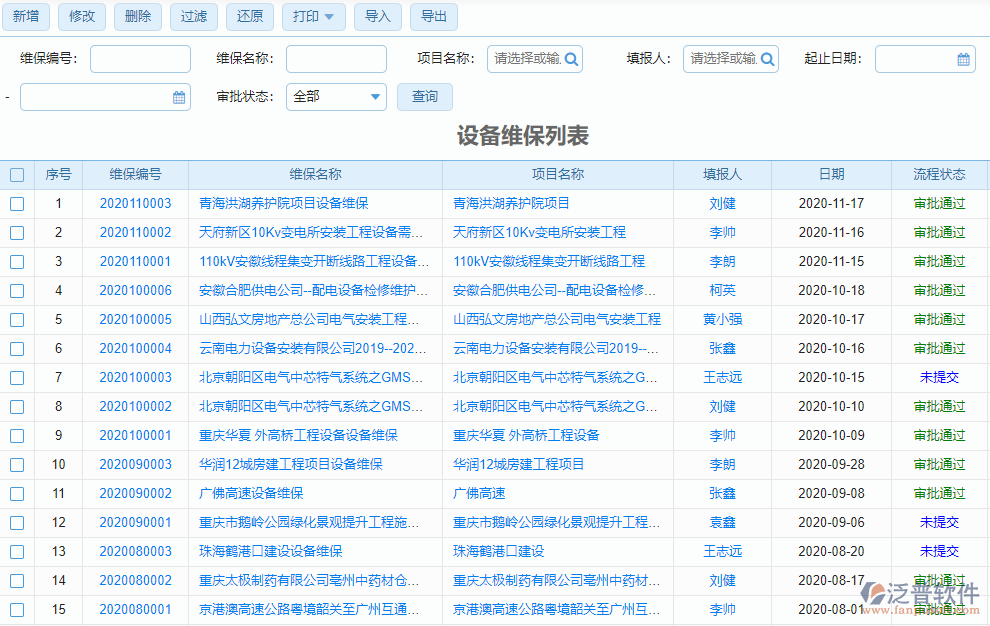Image resolution: width=990 pixels, height=626 pixels.
Task: Click the 查询 (Query) button
Action: click(x=424, y=96)
